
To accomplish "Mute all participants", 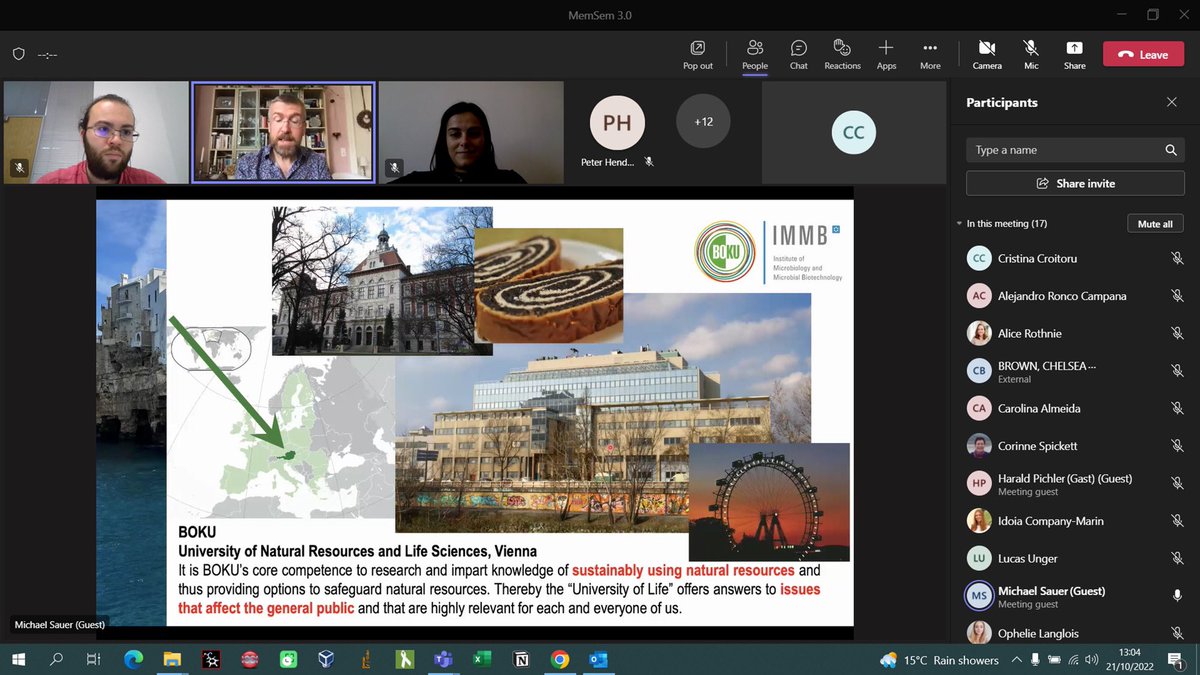I will point(1155,224).
